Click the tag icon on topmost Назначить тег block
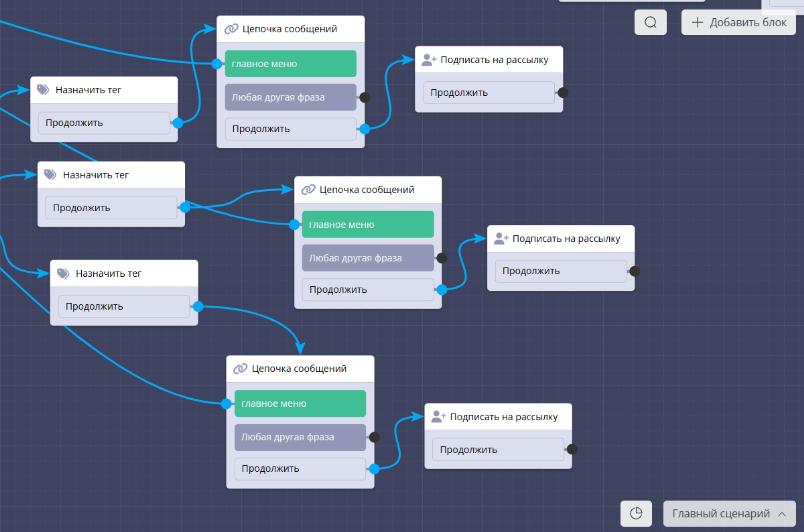804x532 pixels. pos(43,90)
